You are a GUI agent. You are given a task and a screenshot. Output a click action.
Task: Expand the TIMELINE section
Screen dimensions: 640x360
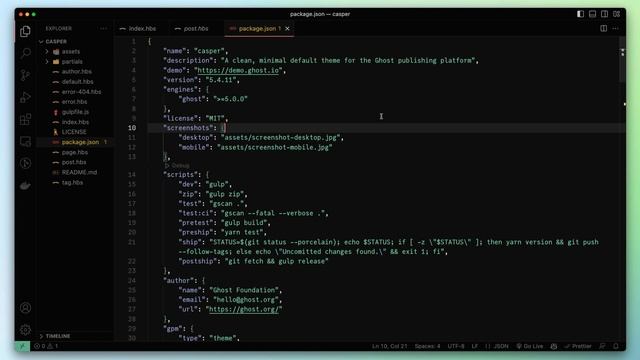58,336
